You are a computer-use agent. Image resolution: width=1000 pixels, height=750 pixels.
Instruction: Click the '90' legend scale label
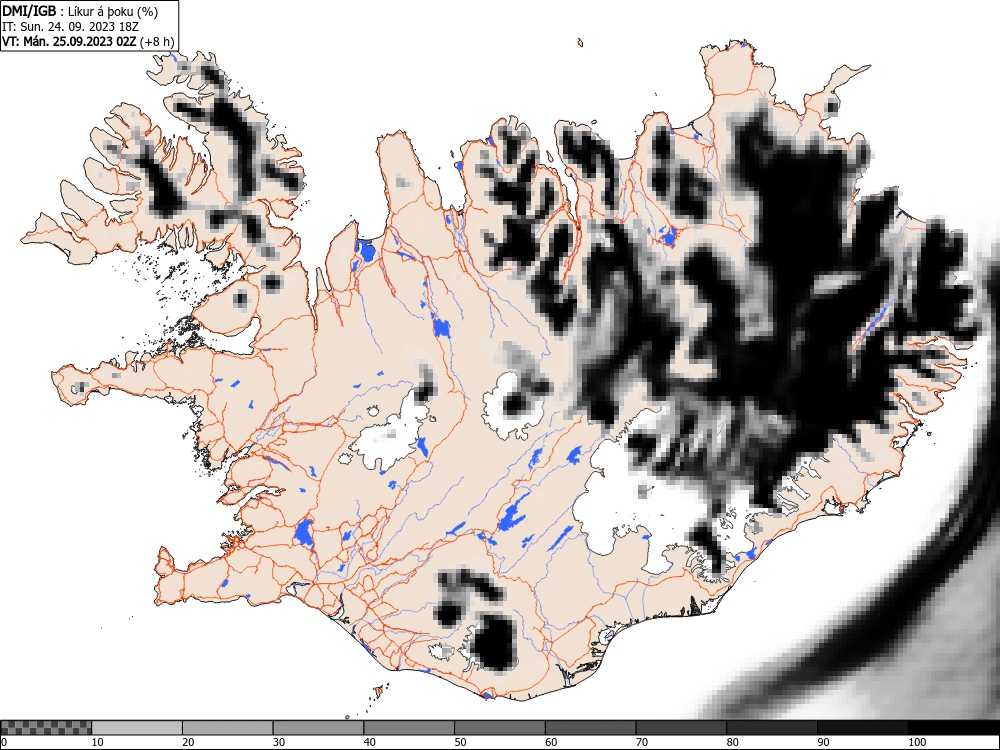pos(823,742)
